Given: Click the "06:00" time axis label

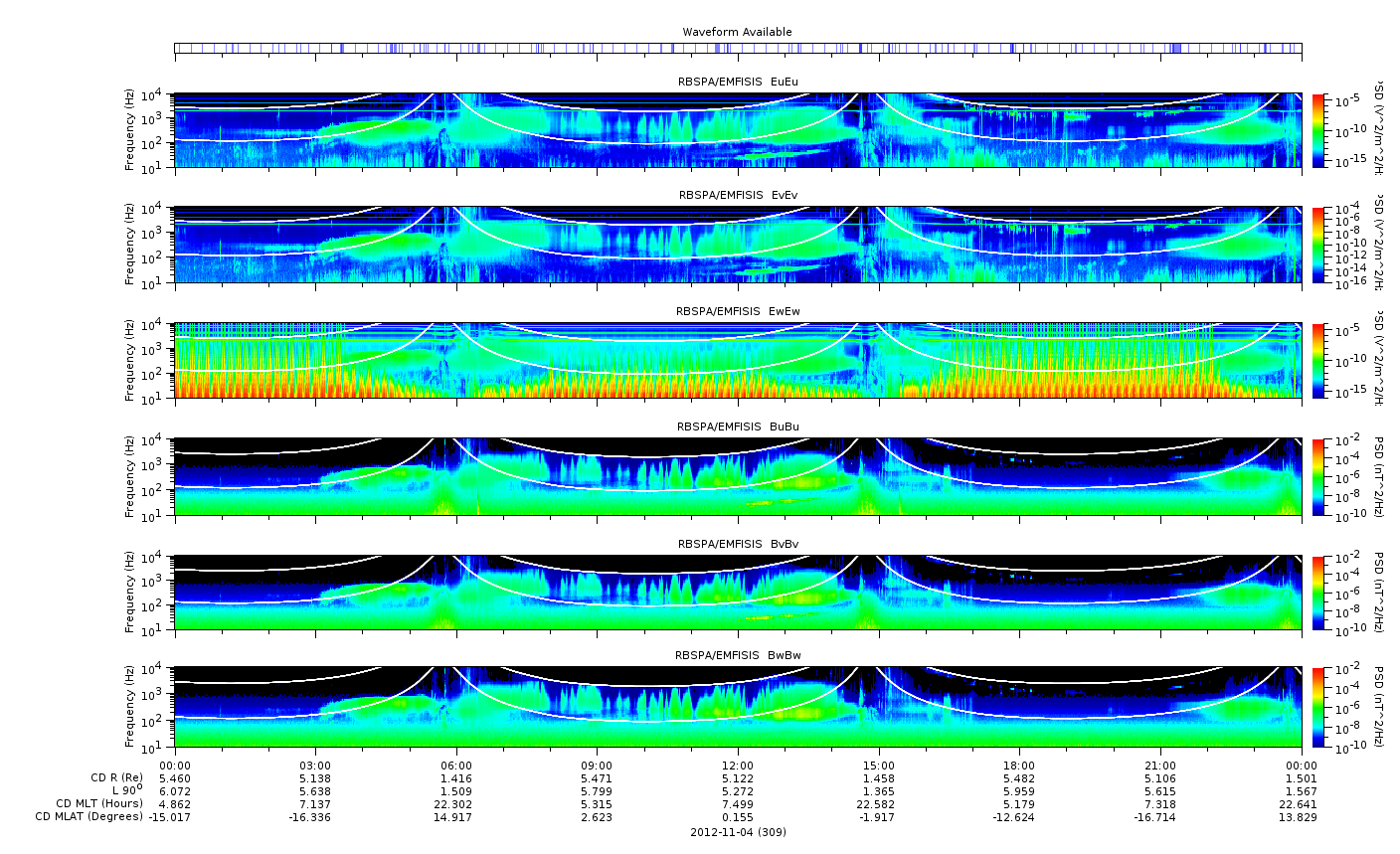Looking at the screenshot, I should point(456,765).
